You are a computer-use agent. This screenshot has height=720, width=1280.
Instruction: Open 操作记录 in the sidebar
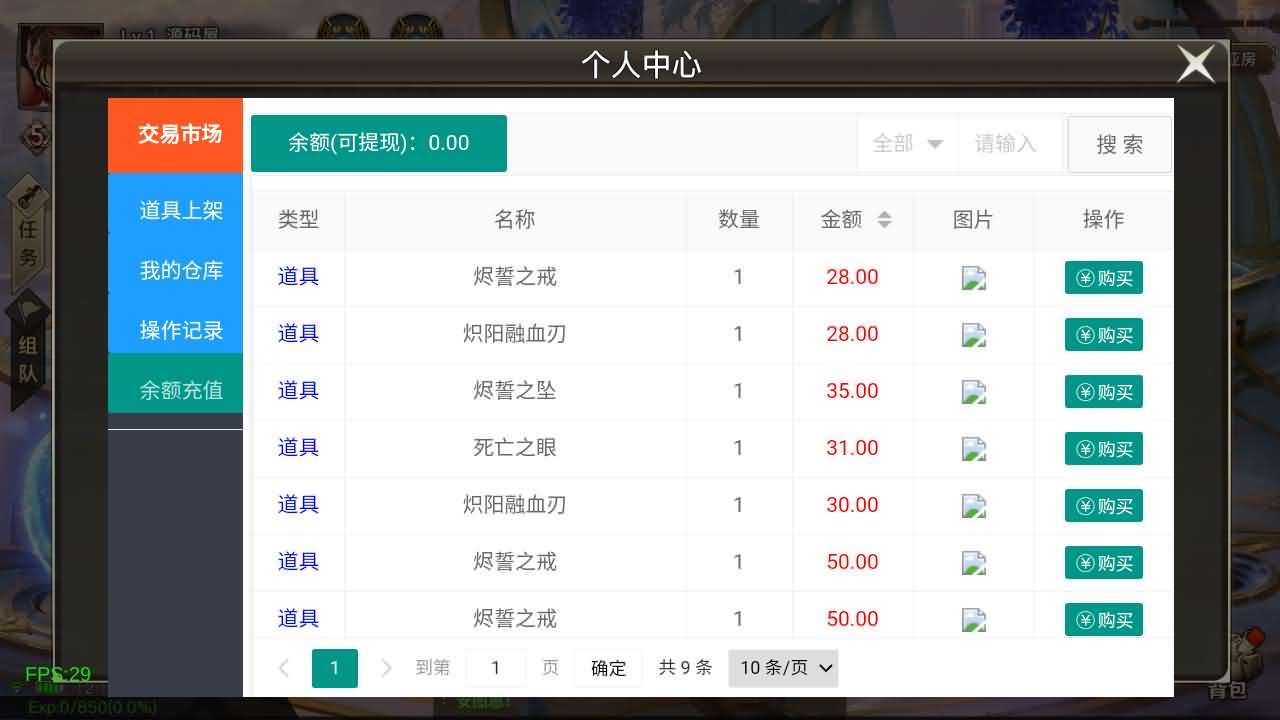pyautogui.click(x=179, y=331)
